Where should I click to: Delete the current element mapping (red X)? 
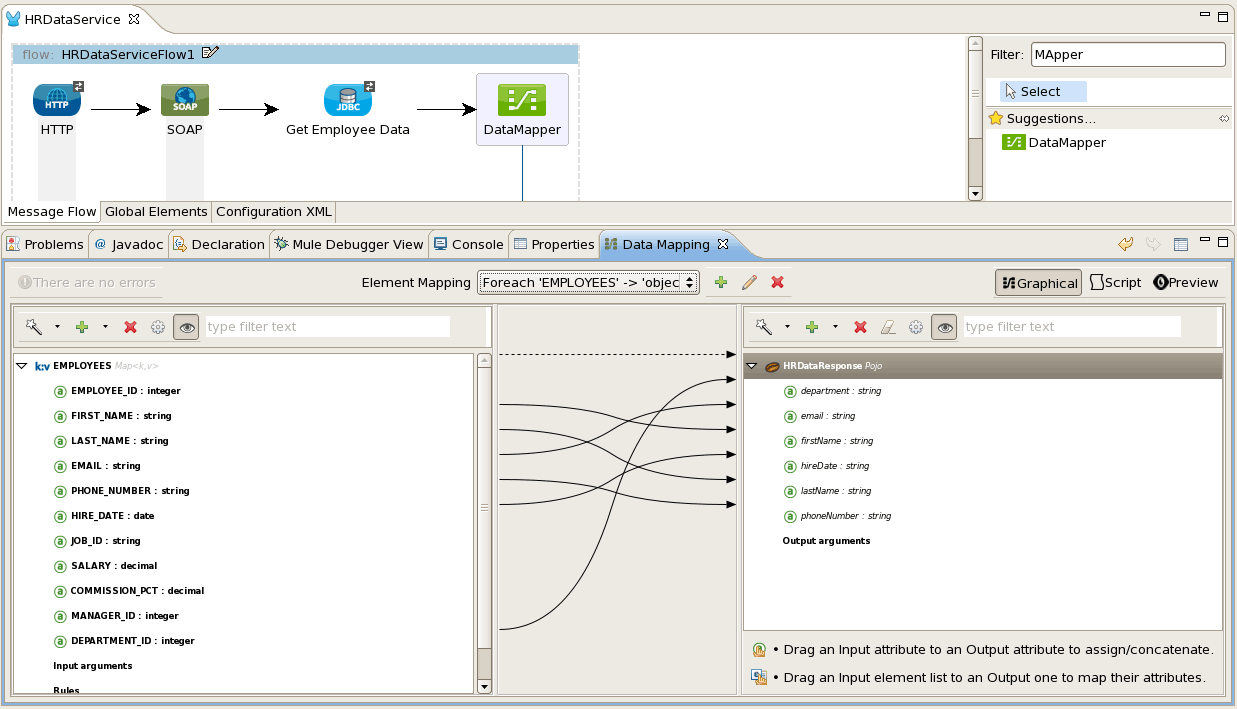click(777, 283)
